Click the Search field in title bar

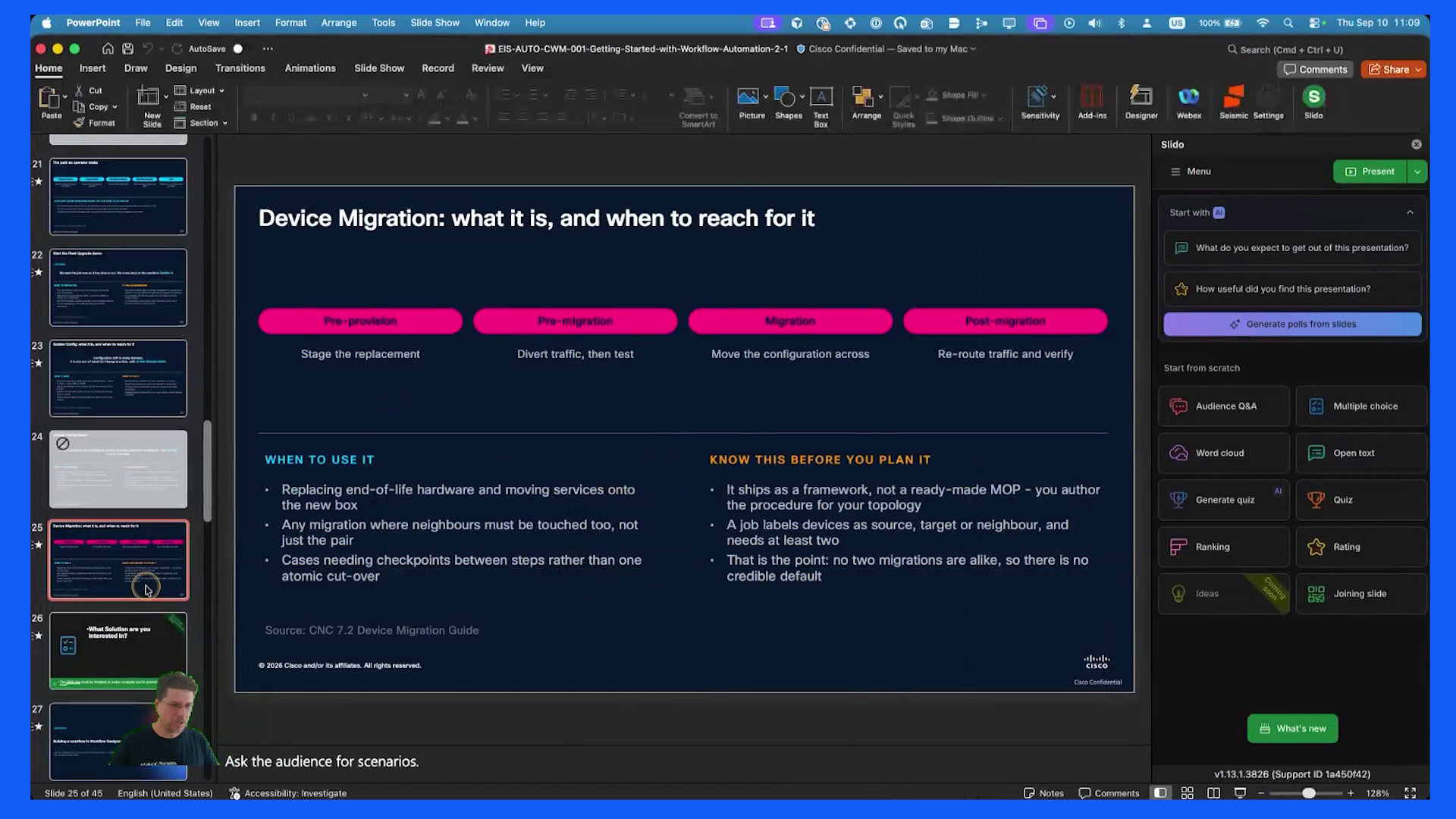pos(1286,50)
